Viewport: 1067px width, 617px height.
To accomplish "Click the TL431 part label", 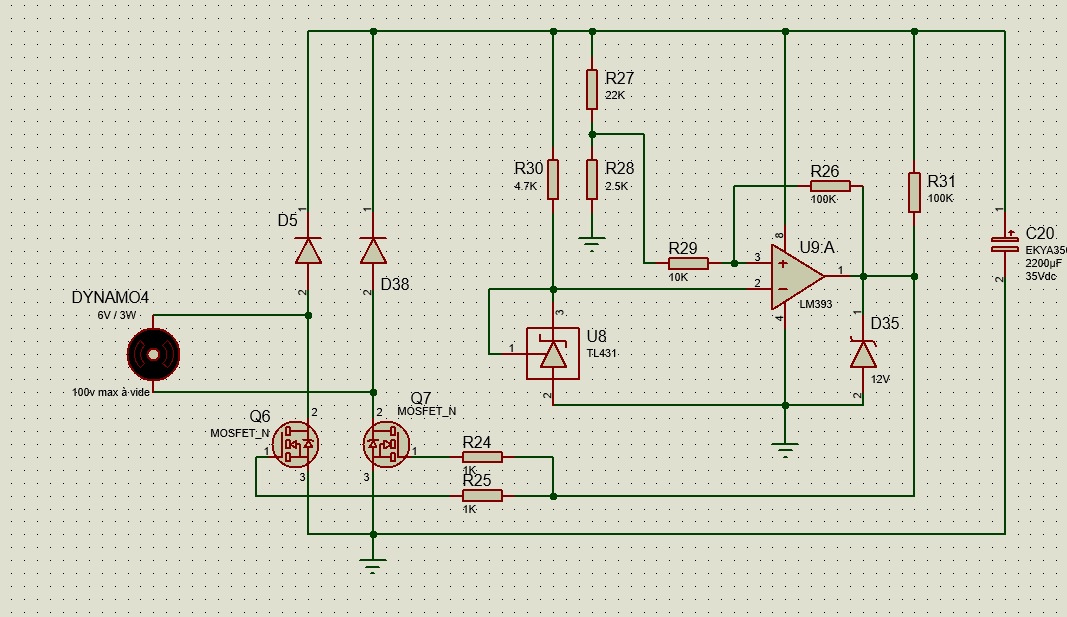I will [x=602, y=353].
